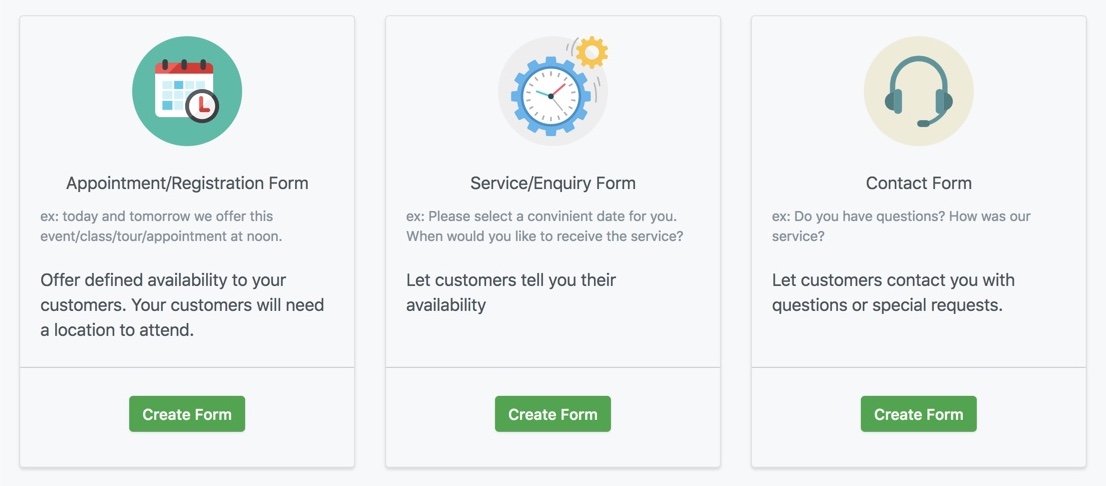The image size is (1106, 486).
Task: Click the example text about event/class/tour
Action: tap(162, 226)
